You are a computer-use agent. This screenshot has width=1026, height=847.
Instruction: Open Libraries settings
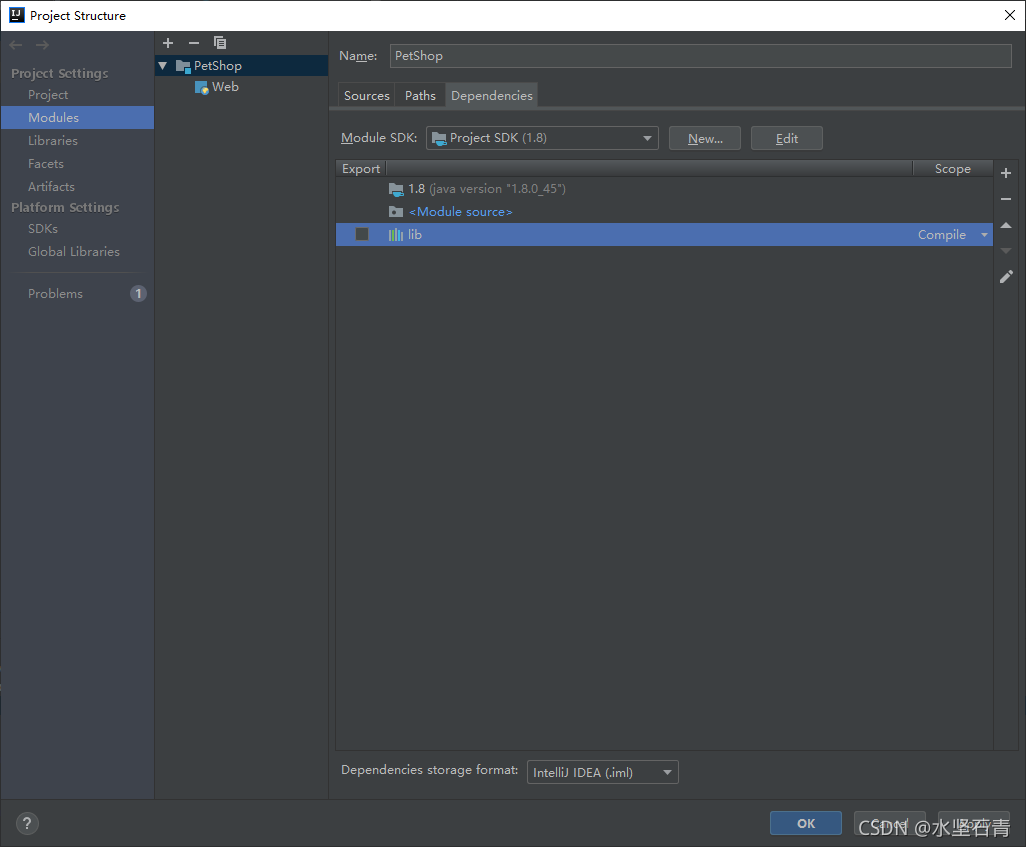coord(52,141)
